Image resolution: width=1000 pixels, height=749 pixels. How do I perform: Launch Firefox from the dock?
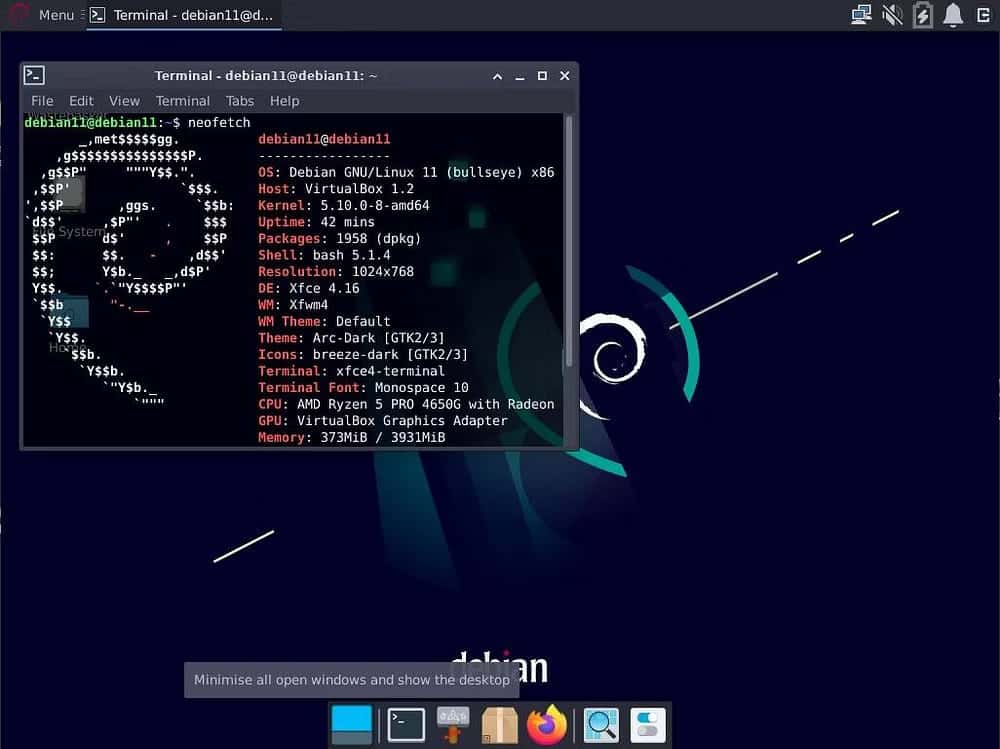point(547,725)
